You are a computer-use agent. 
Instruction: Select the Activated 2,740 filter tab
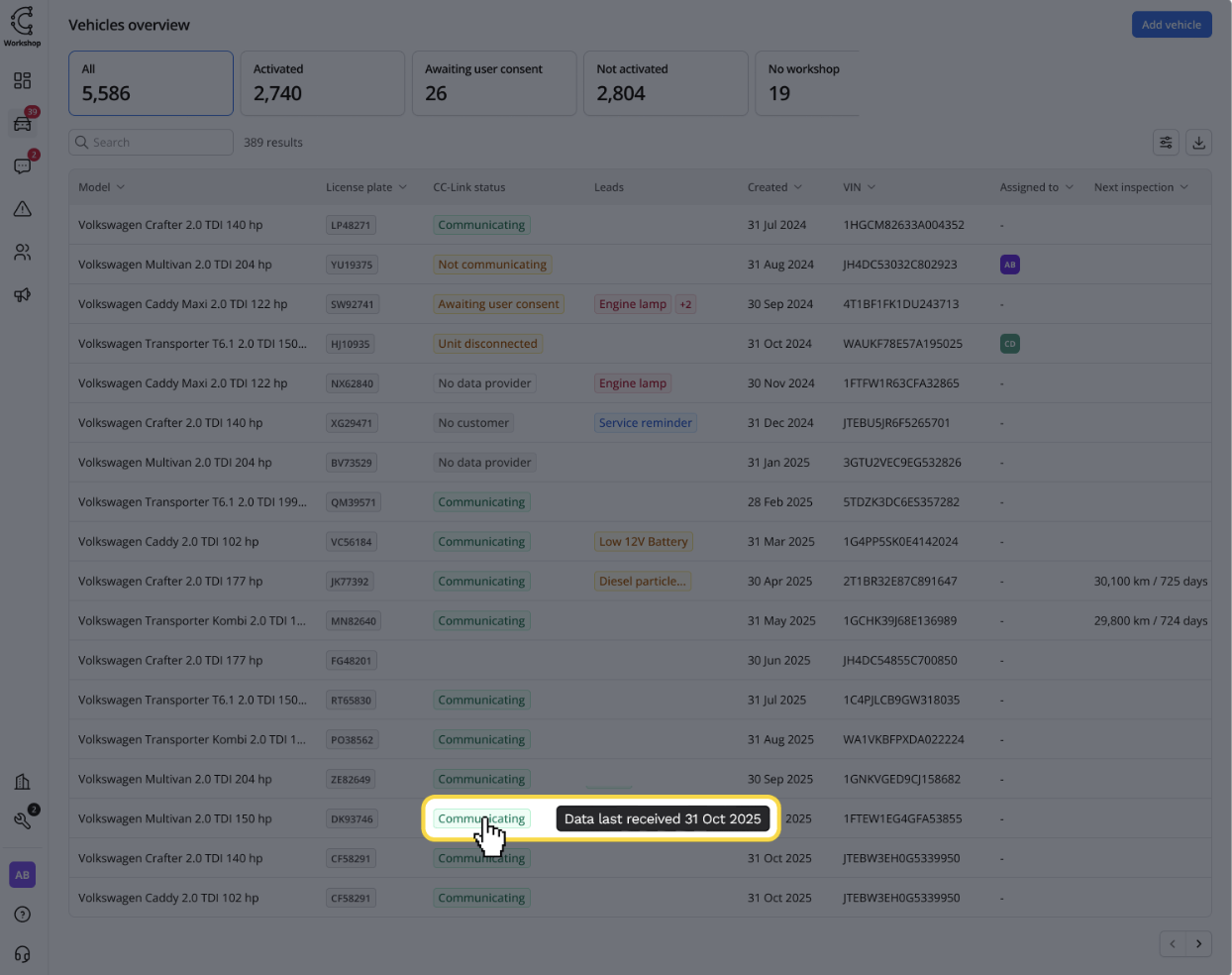tap(322, 83)
